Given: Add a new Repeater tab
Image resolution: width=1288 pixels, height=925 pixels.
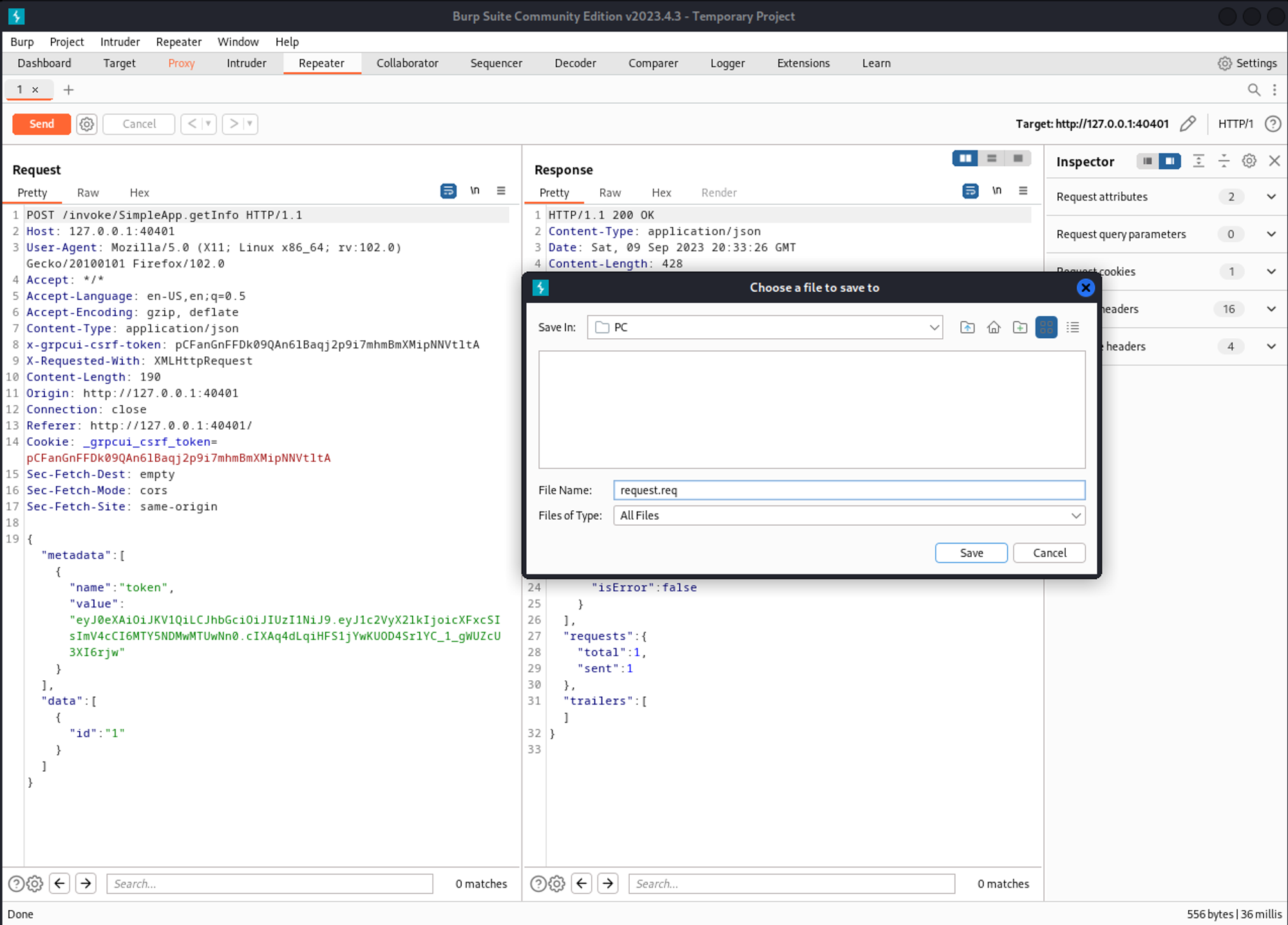Looking at the screenshot, I should [69, 90].
